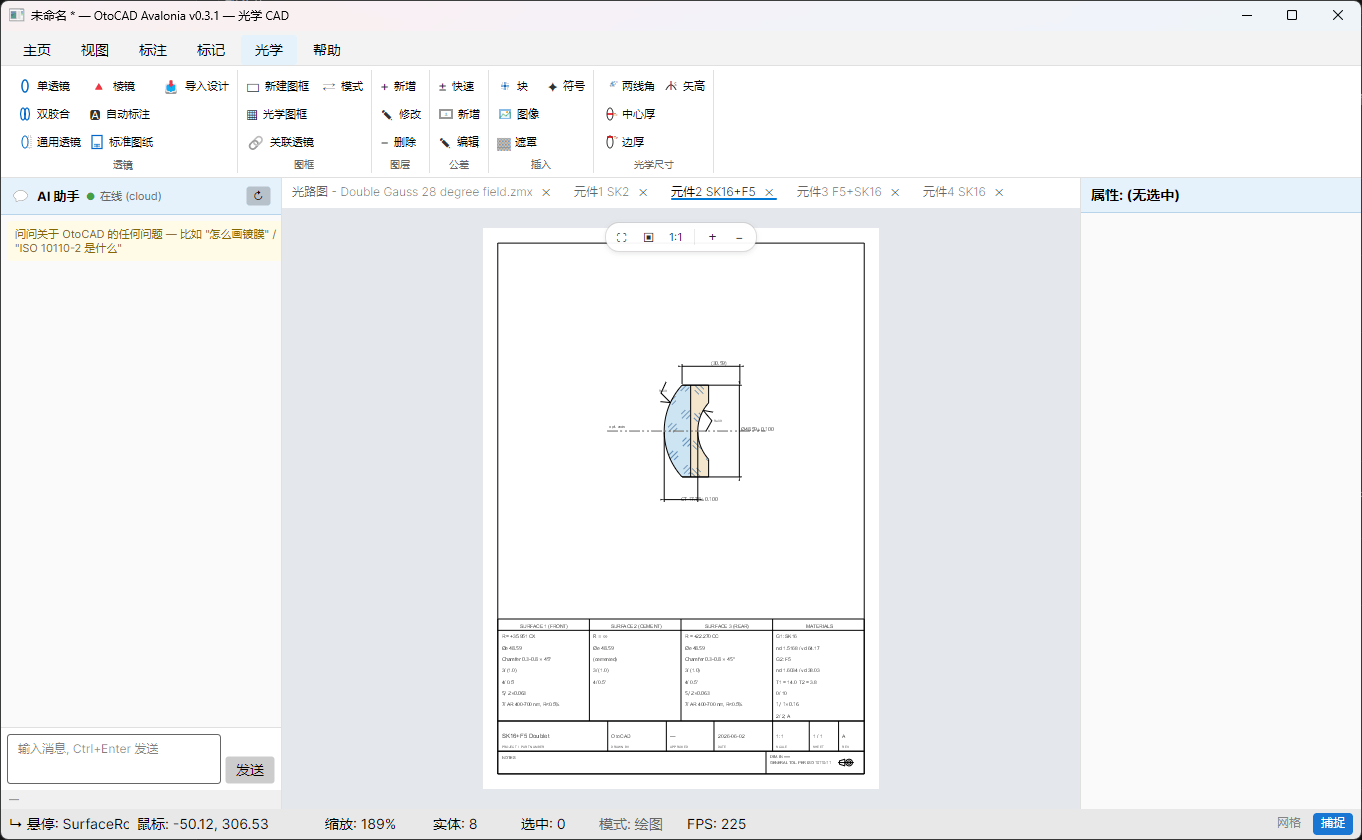Switch to 元件1 SK2 tab
The width and height of the screenshot is (1362, 840).
[601, 192]
